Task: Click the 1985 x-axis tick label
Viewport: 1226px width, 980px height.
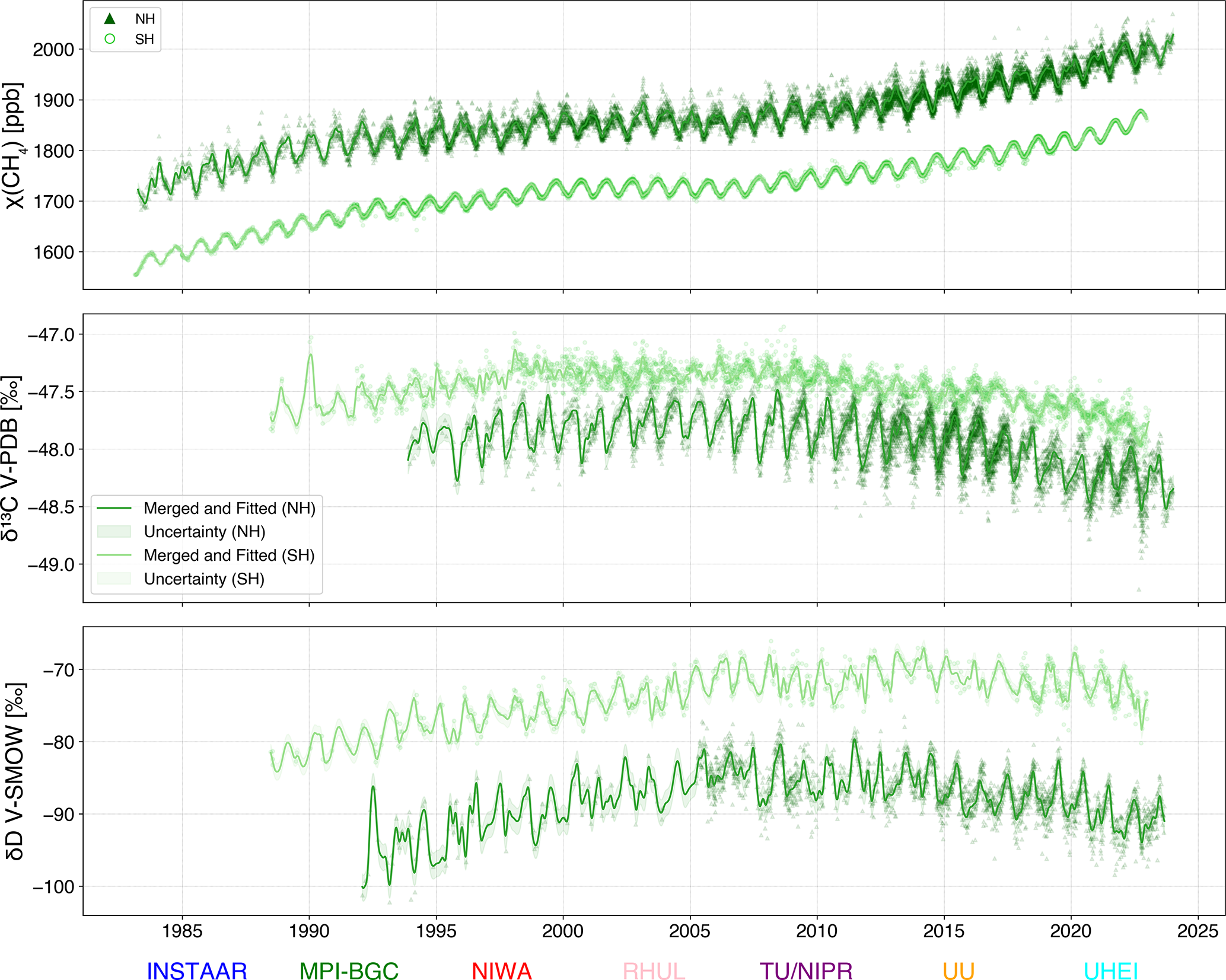Action: 182,931
